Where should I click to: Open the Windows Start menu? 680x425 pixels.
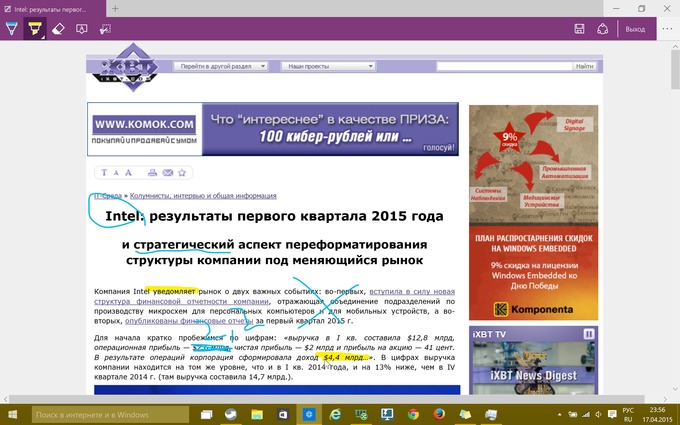tap(13, 415)
